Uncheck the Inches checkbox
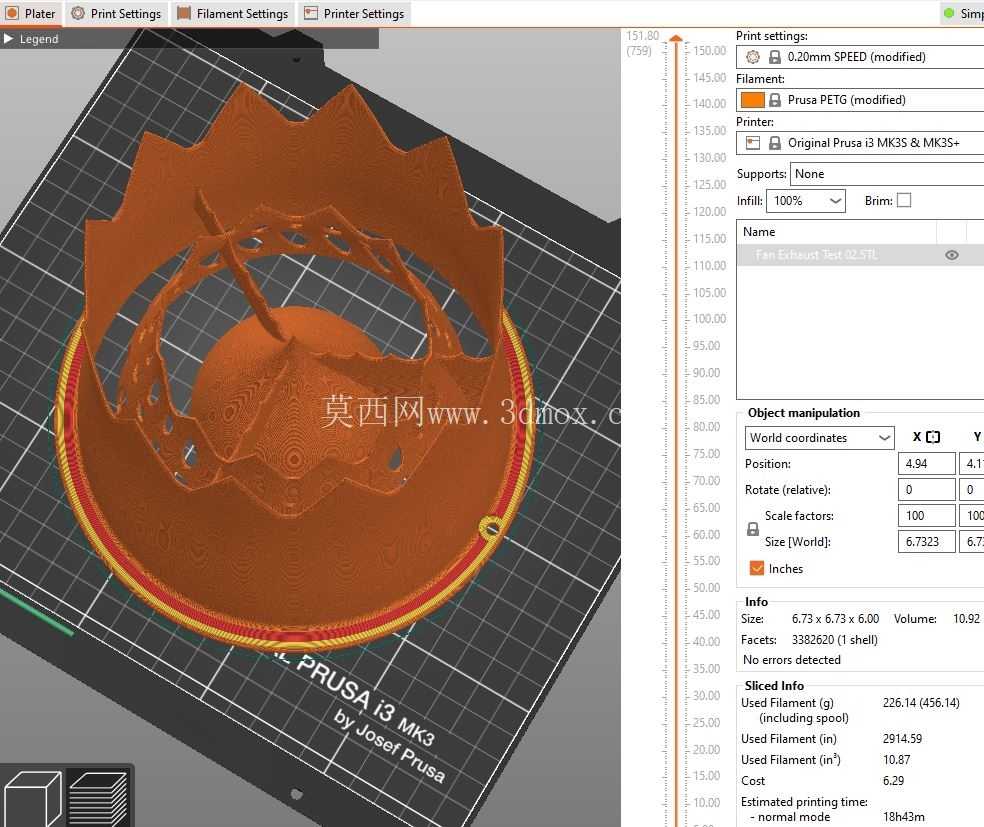984x827 pixels. (757, 568)
